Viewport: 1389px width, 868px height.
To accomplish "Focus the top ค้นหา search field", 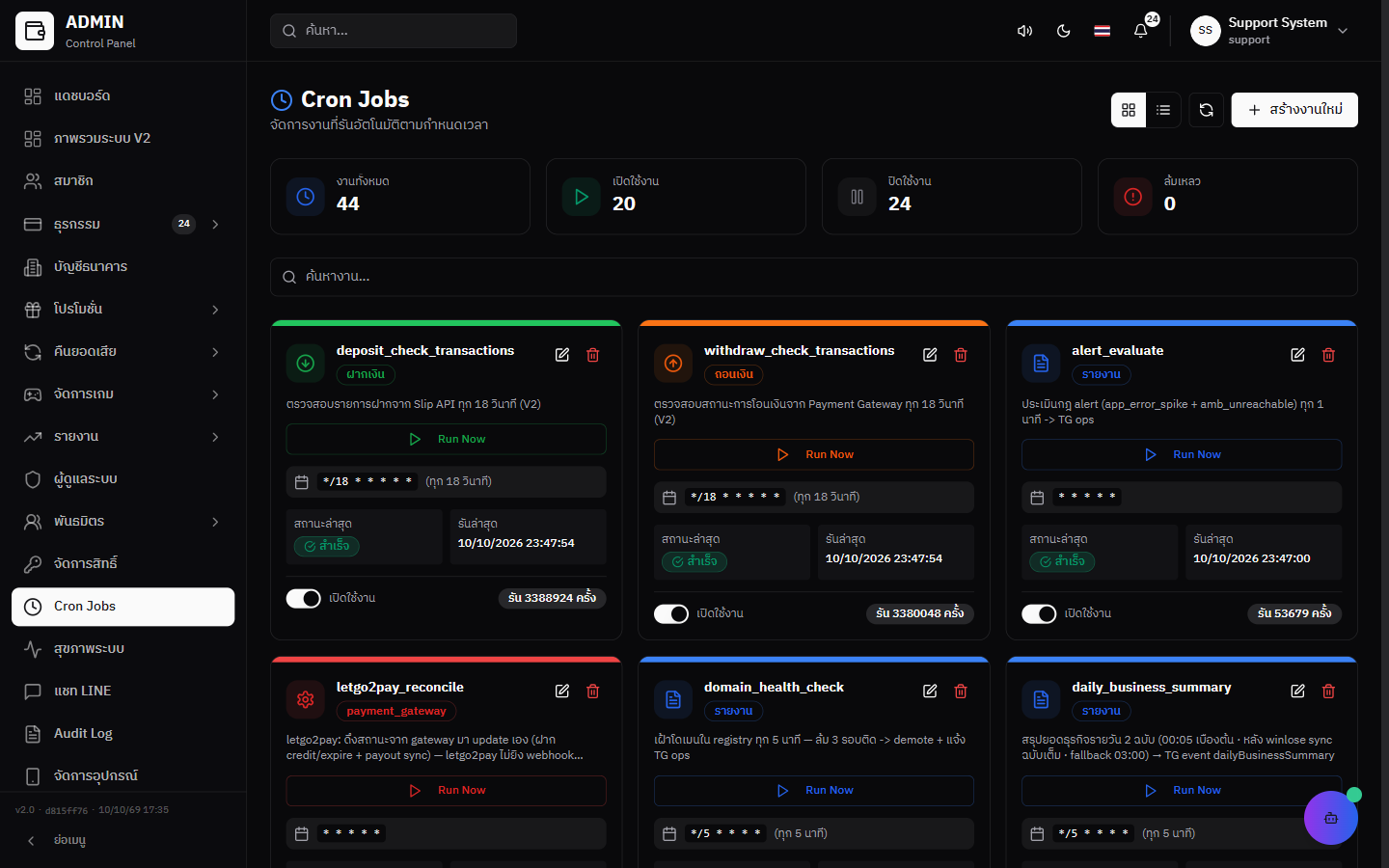I will point(394,31).
